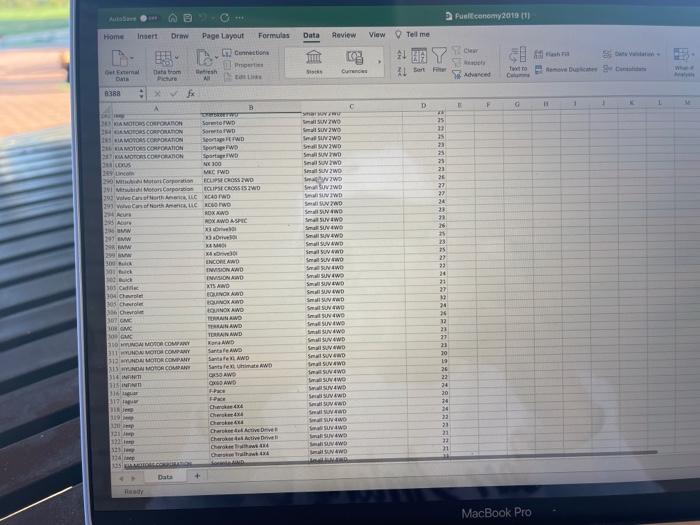Switch to the Formulas tab
Viewport: 700px width, 525px height.
[274, 35]
